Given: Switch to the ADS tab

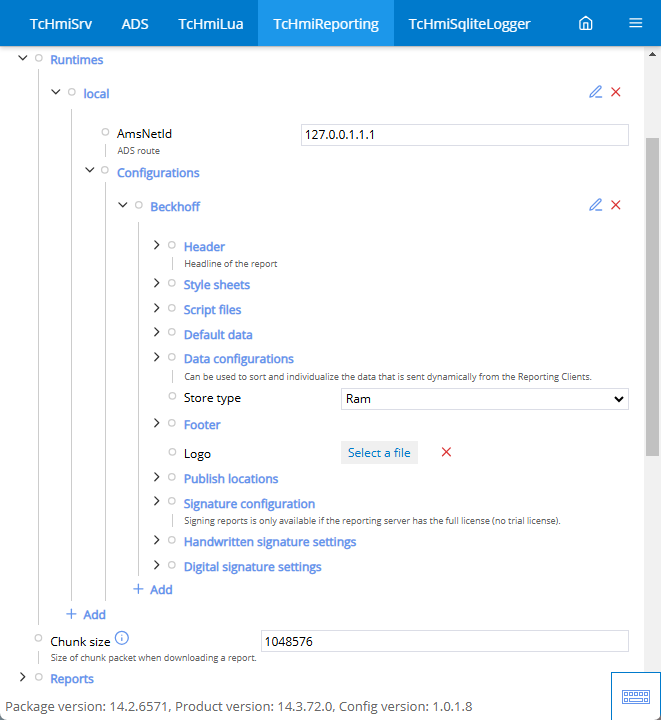Looking at the screenshot, I should point(134,23).
